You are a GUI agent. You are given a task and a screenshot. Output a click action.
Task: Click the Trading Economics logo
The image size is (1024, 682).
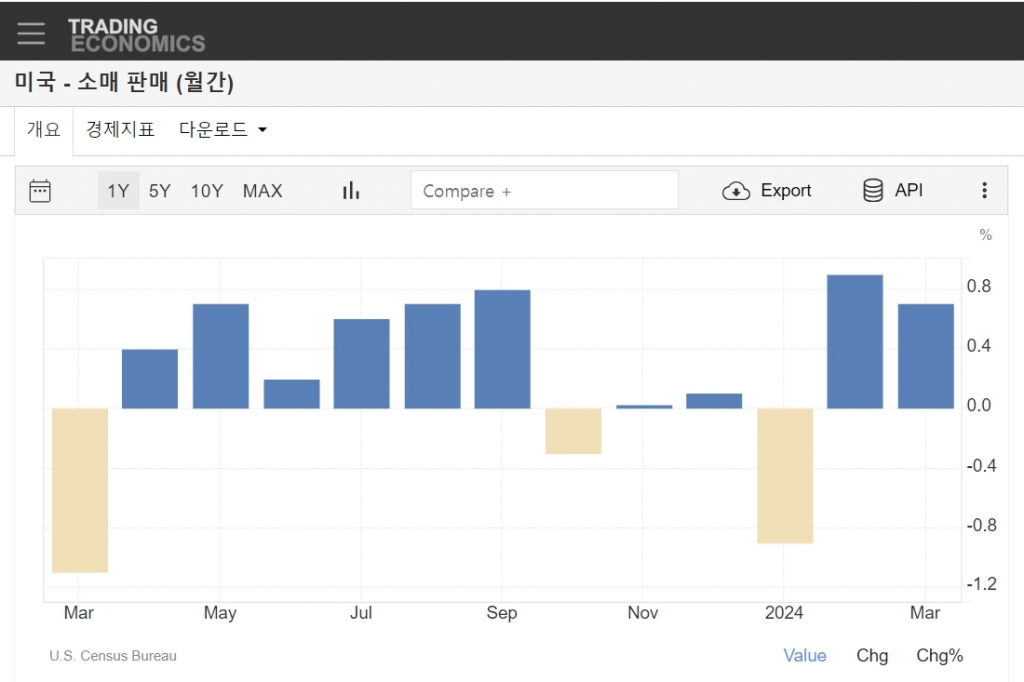pyautogui.click(x=136, y=35)
